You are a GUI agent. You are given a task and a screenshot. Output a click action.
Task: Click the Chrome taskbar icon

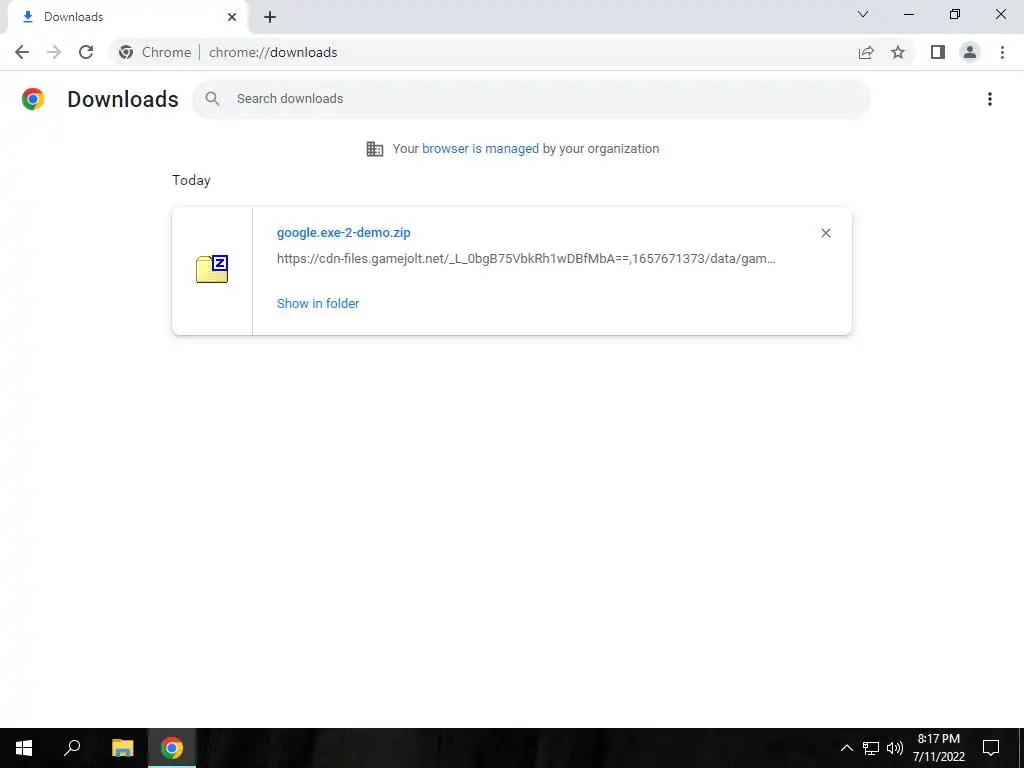[x=172, y=748]
